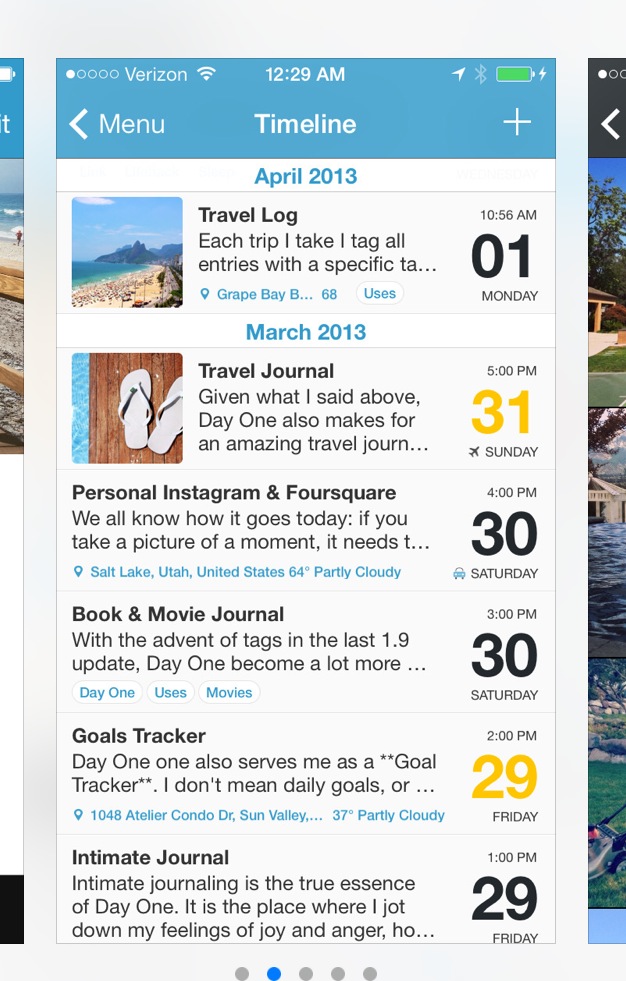Tap location pin beside 1048 Atelier Condo
Viewport: 626px width, 981px height.
click(78, 815)
